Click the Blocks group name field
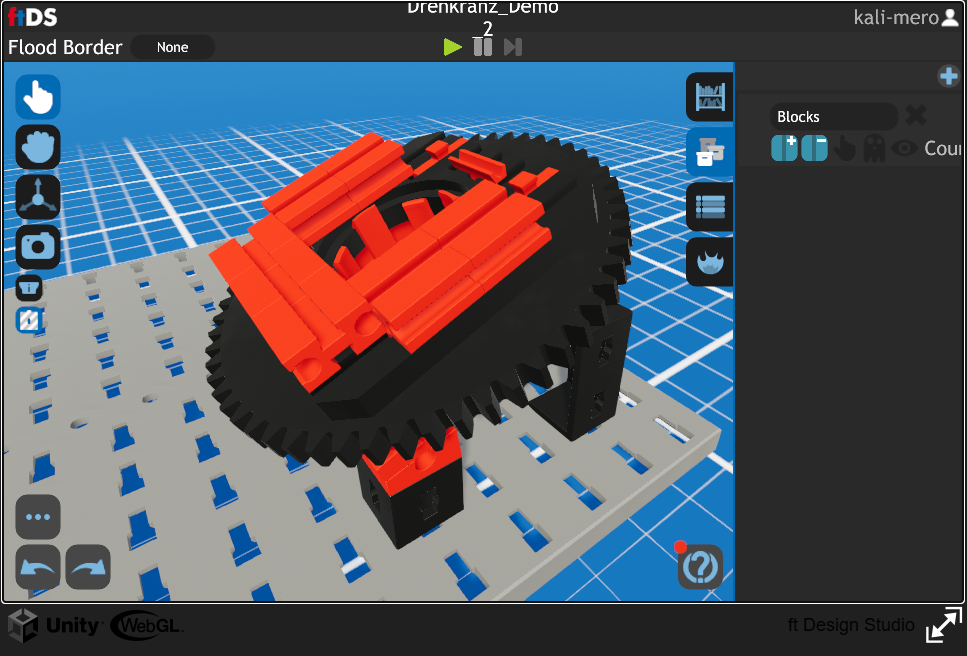967x656 pixels. pyautogui.click(x=833, y=117)
